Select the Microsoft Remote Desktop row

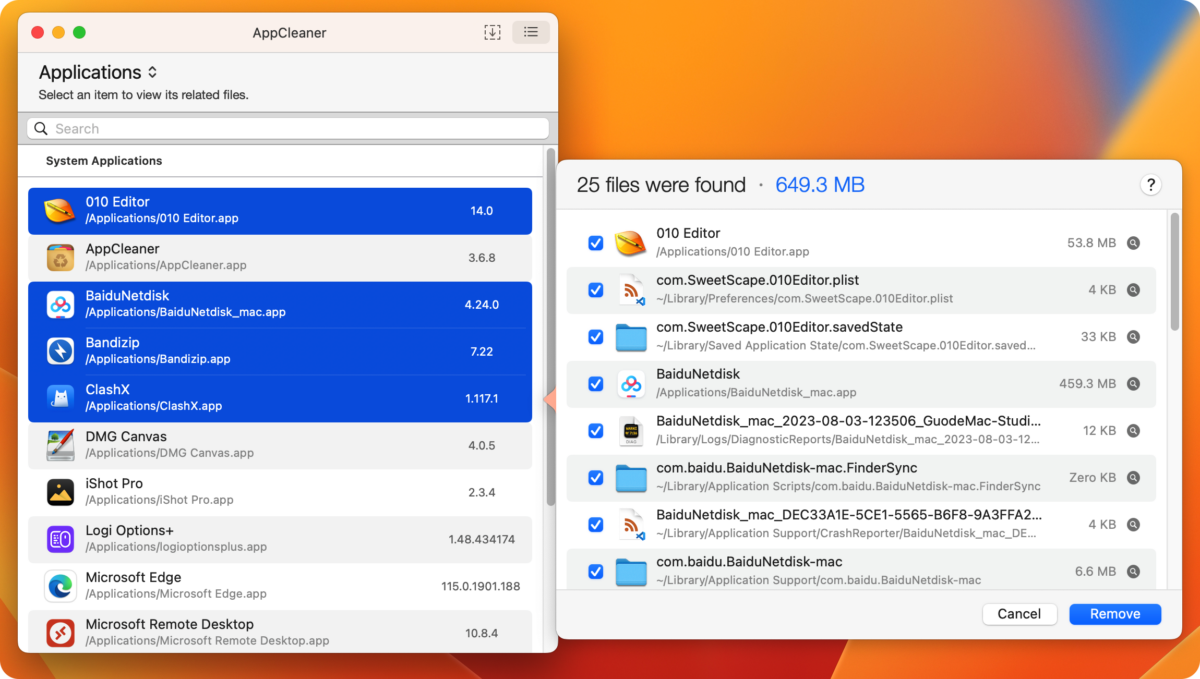[x=280, y=632]
